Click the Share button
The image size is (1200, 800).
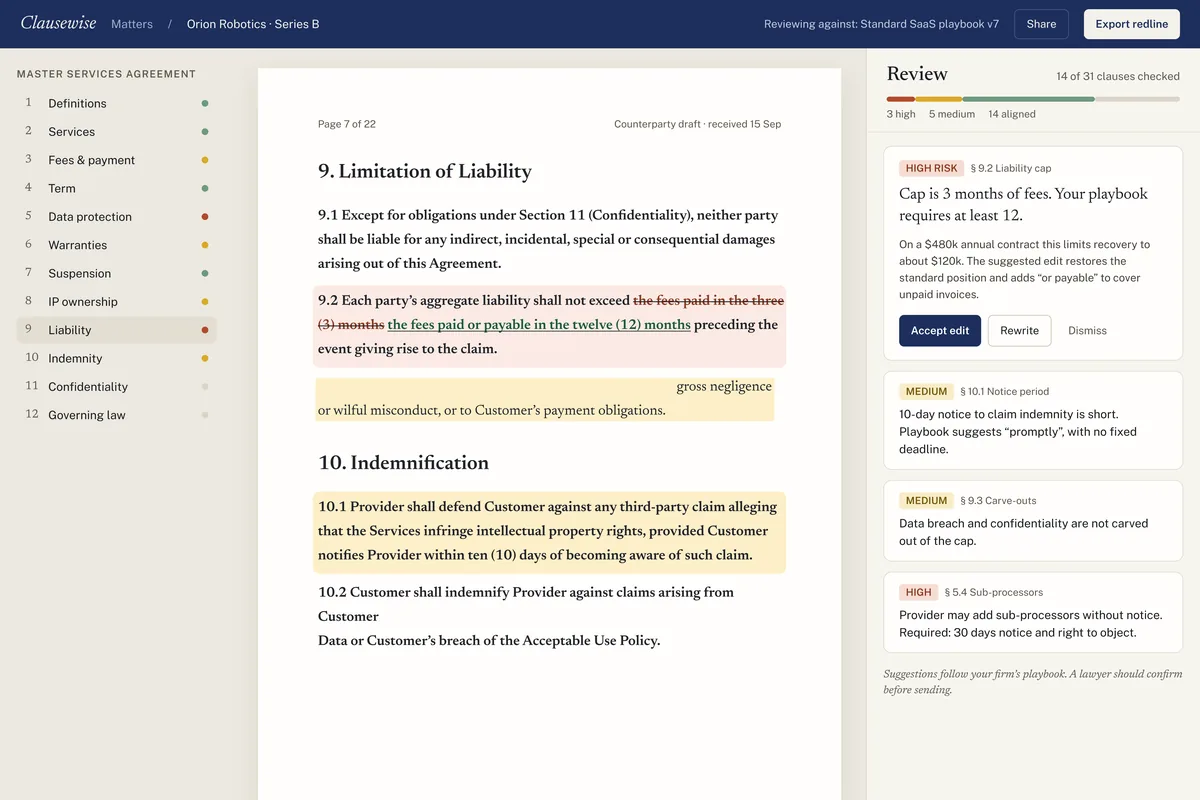1041,24
